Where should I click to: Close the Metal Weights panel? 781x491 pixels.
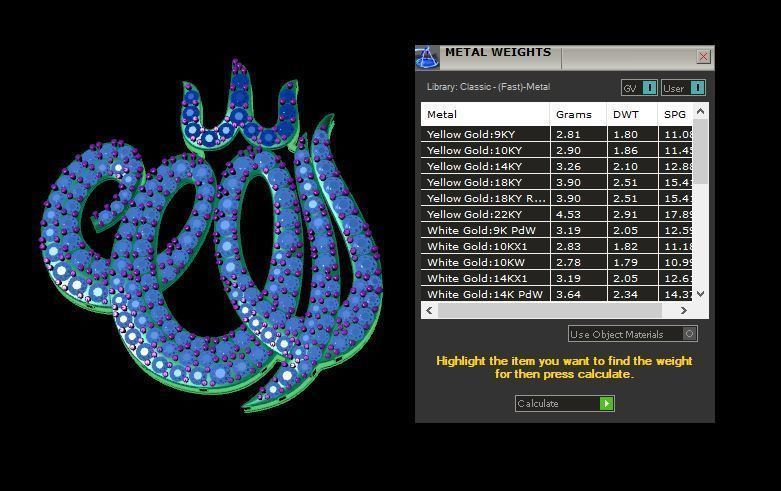pos(703,57)
